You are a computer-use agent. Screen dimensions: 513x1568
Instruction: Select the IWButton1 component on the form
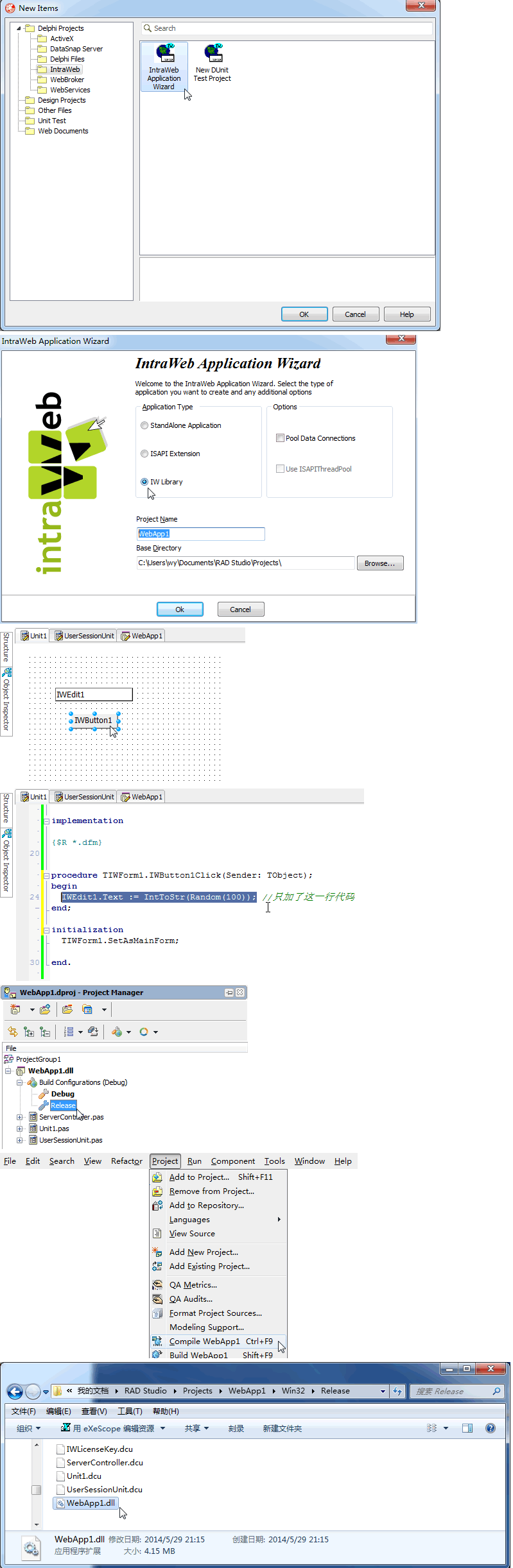pyautogui.click(x=94, y=720)
